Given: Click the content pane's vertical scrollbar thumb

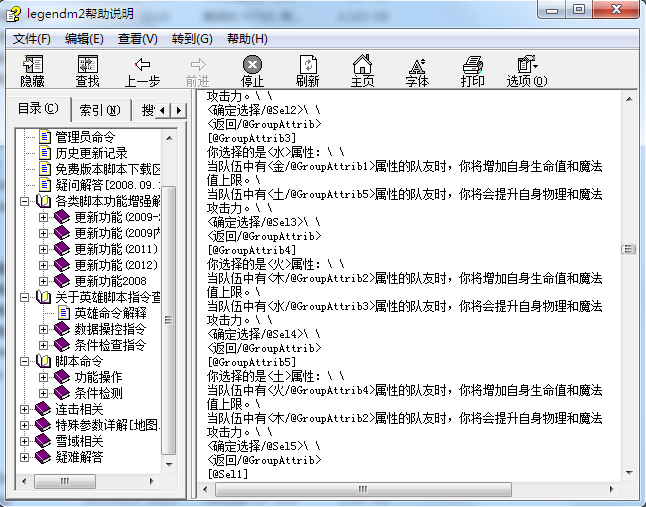Looking at the screenshot, I should pyautogui.click(x=628, y=249).
